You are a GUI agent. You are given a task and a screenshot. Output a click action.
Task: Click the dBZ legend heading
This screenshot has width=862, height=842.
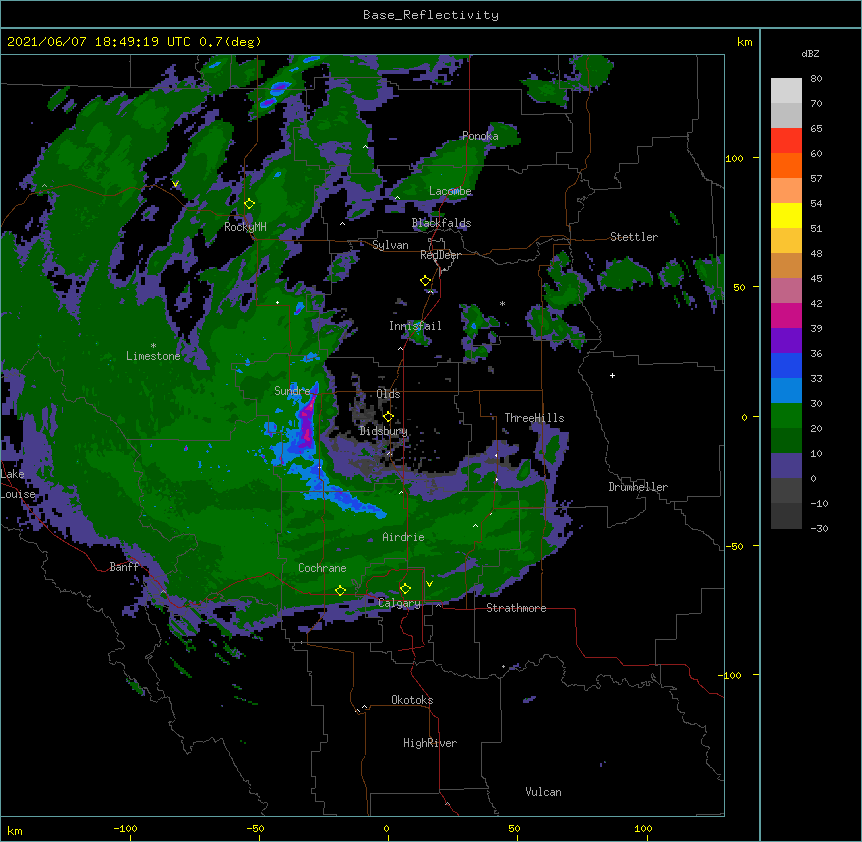point(810,54)
